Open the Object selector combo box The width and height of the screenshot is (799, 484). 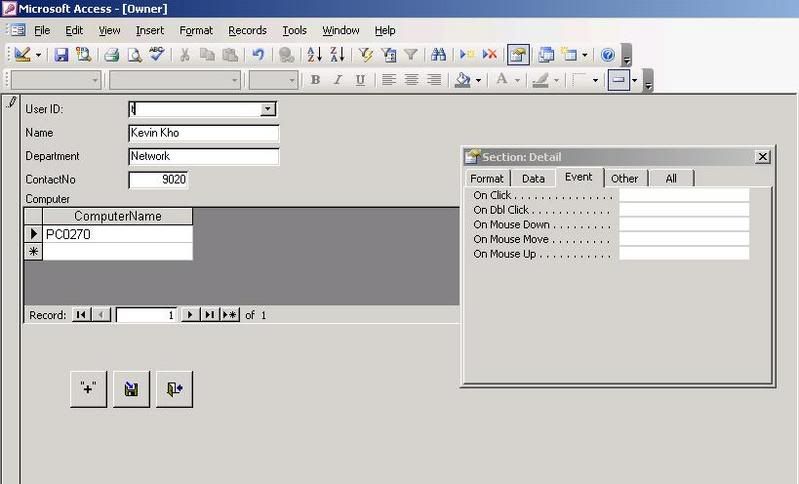pos(55,80)
